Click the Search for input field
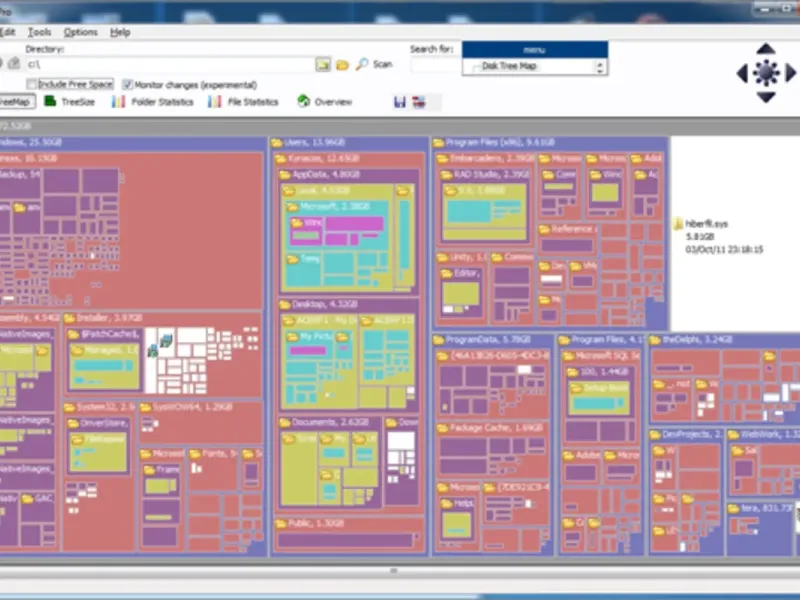Screen dimensions: 800x600 [x=436, y=65]
